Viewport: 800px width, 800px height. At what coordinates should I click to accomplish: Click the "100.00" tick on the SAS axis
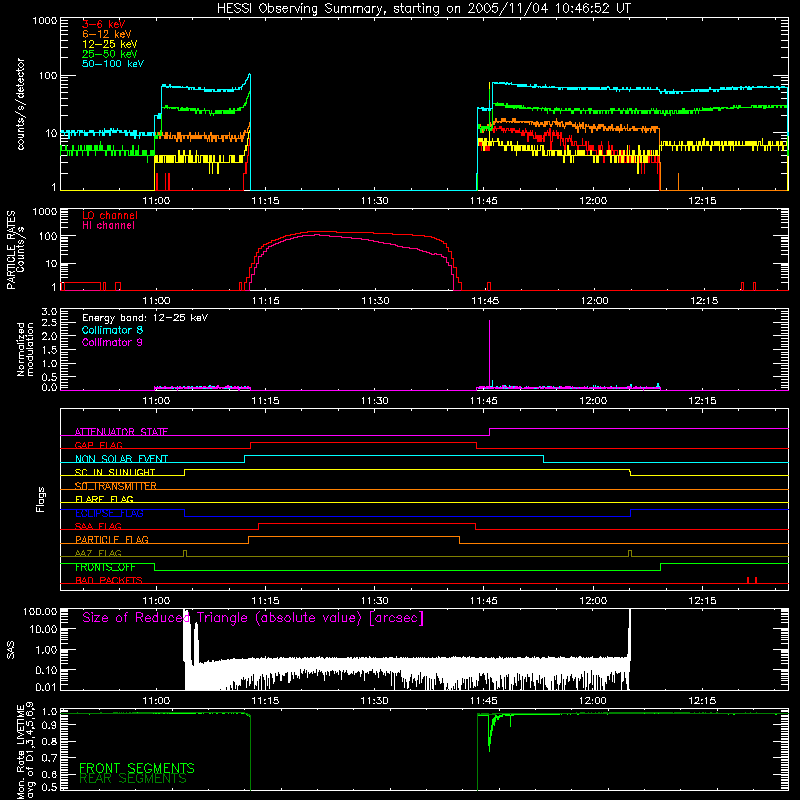point(40,611)
